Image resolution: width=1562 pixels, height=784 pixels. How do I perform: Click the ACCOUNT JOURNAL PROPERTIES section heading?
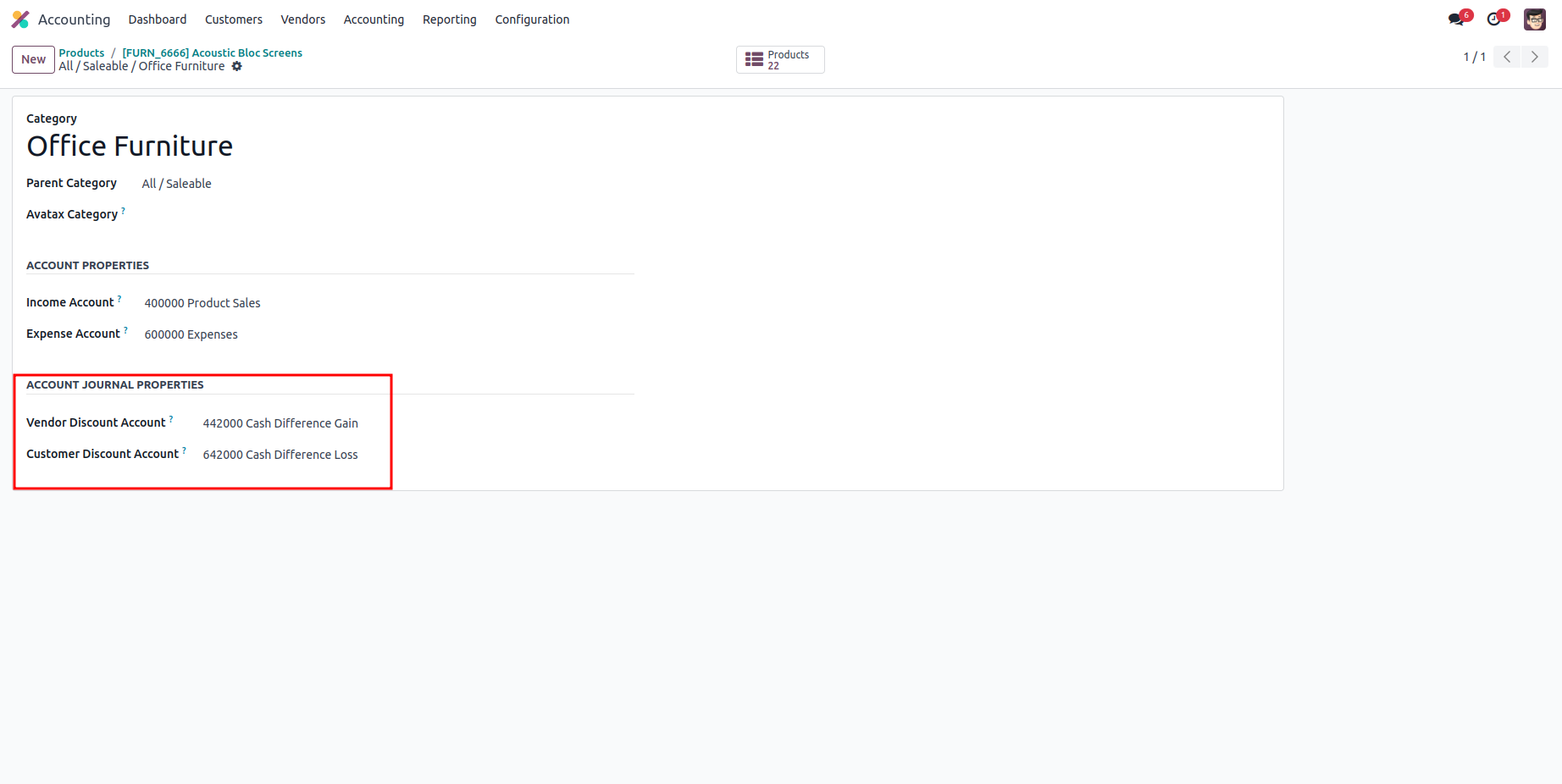[115, 384]
